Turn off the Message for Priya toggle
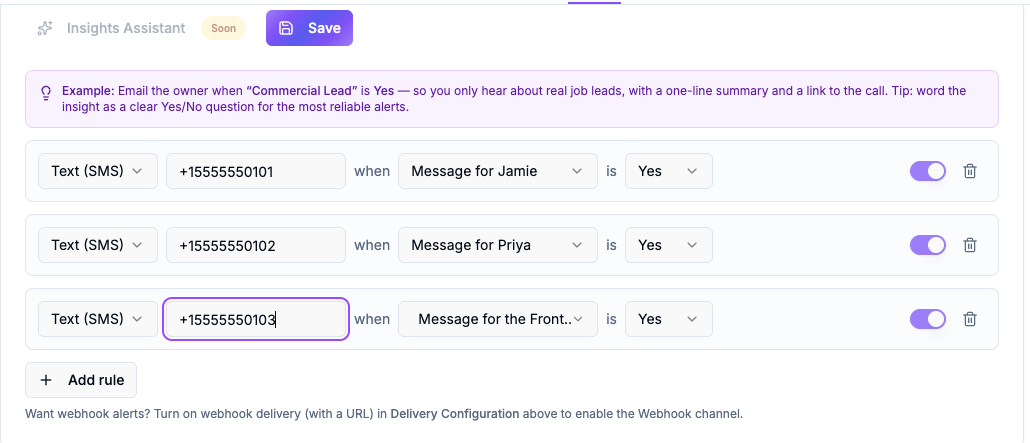The width and height of the screenshot is (1030, 443). pyautogui.click(x=928, y=245)
